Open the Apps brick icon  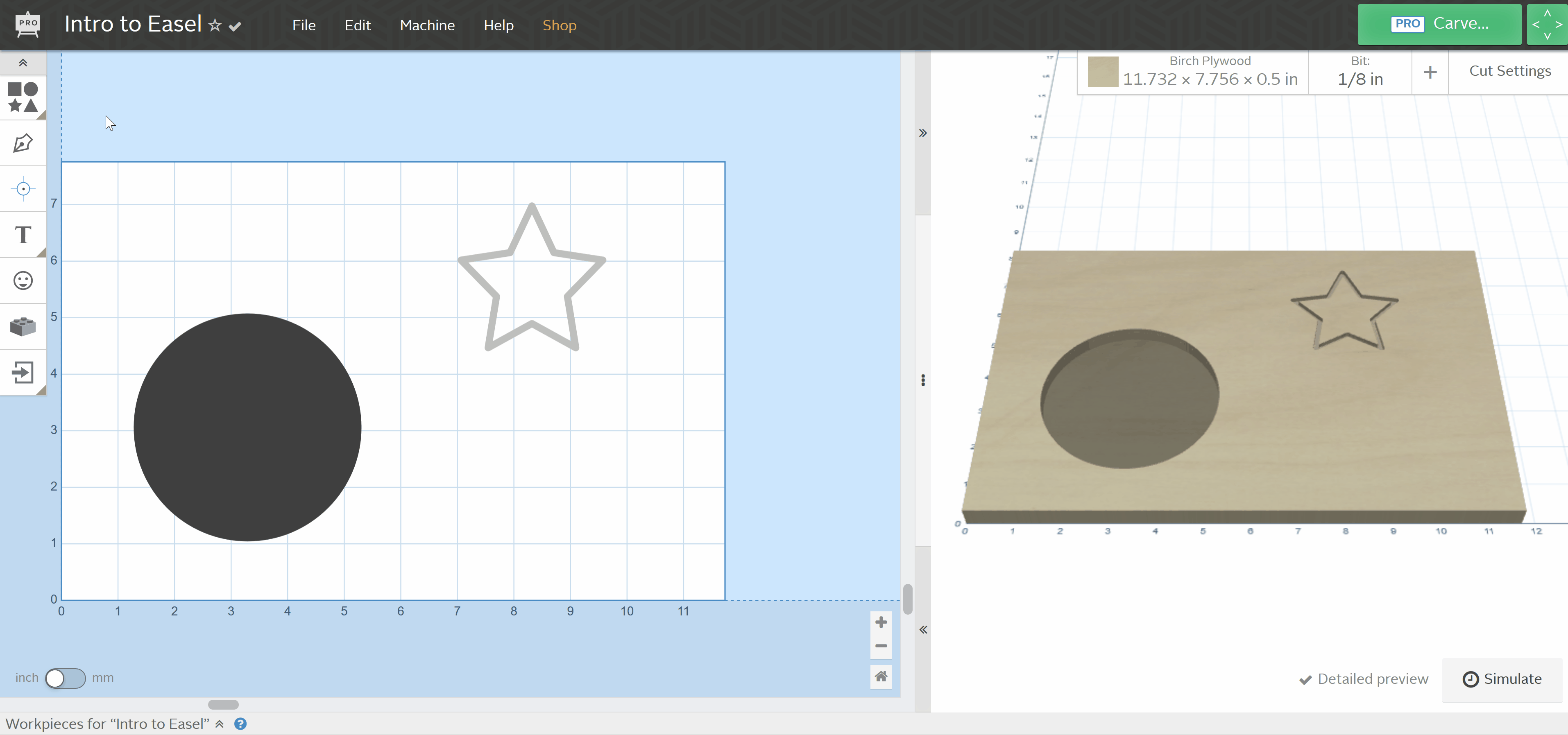(x=23, y=327)
